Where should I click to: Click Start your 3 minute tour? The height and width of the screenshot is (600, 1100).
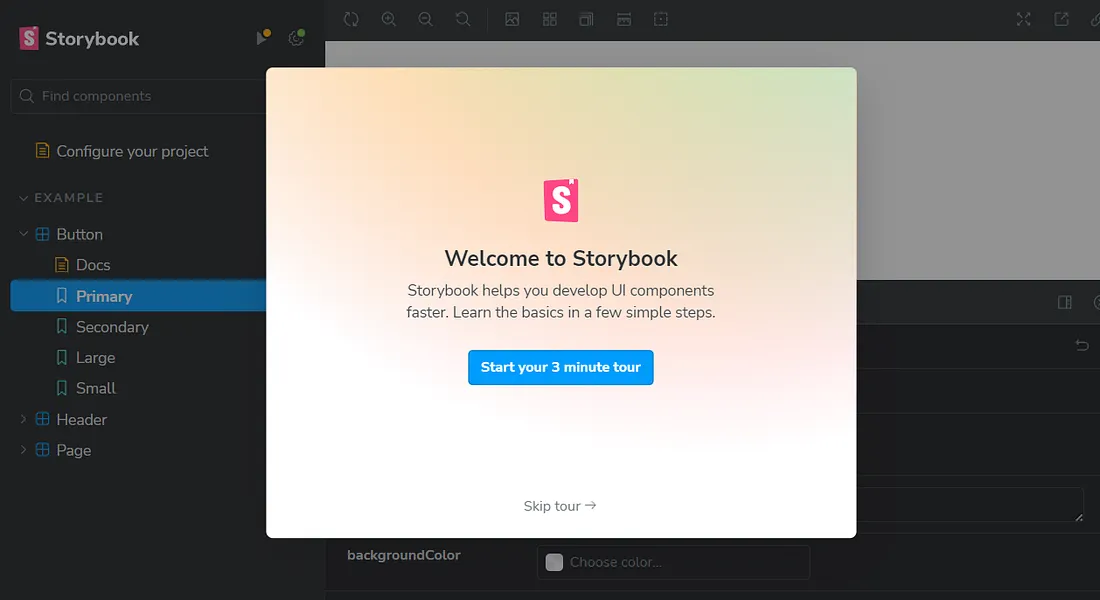pos(560,367)
